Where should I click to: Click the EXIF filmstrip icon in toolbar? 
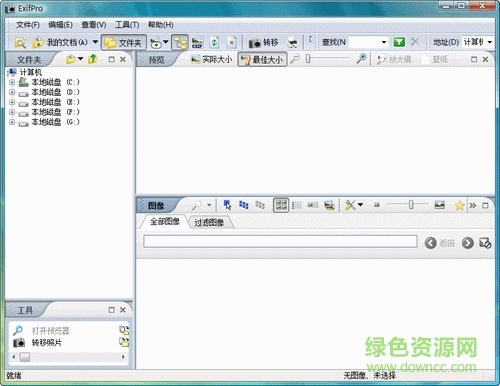pos(197,43)
